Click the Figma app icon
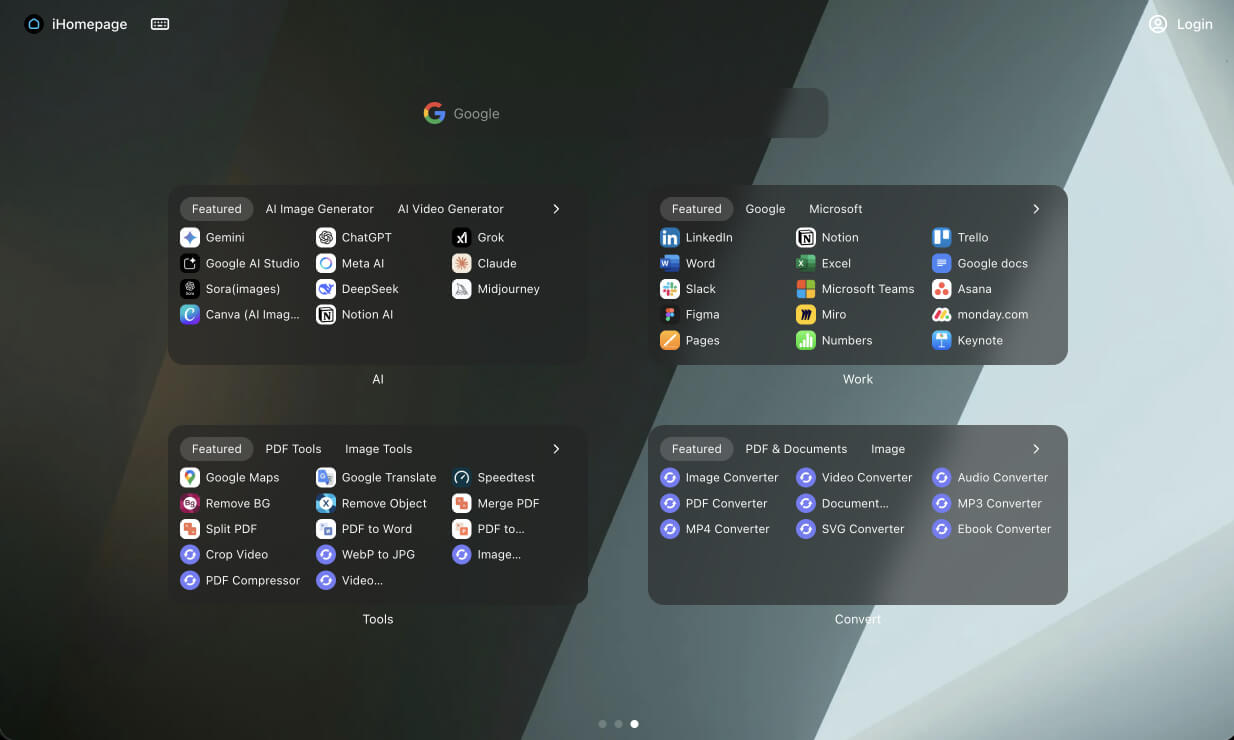This screenshot has width=1234, height=740. coord(670,315)
